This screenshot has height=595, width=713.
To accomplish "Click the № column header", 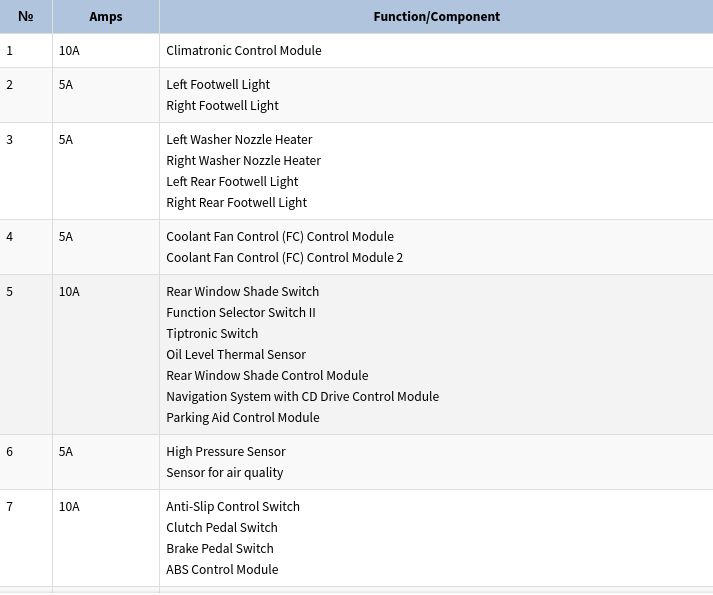I will click(x=26, y=16).
